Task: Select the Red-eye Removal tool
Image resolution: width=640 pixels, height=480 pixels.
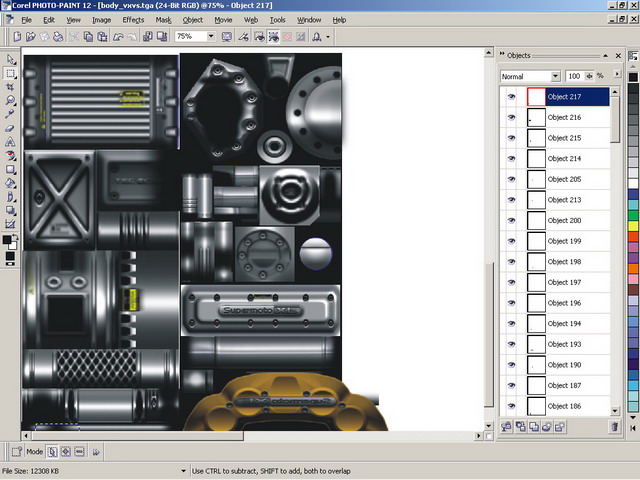Action: 10,156
